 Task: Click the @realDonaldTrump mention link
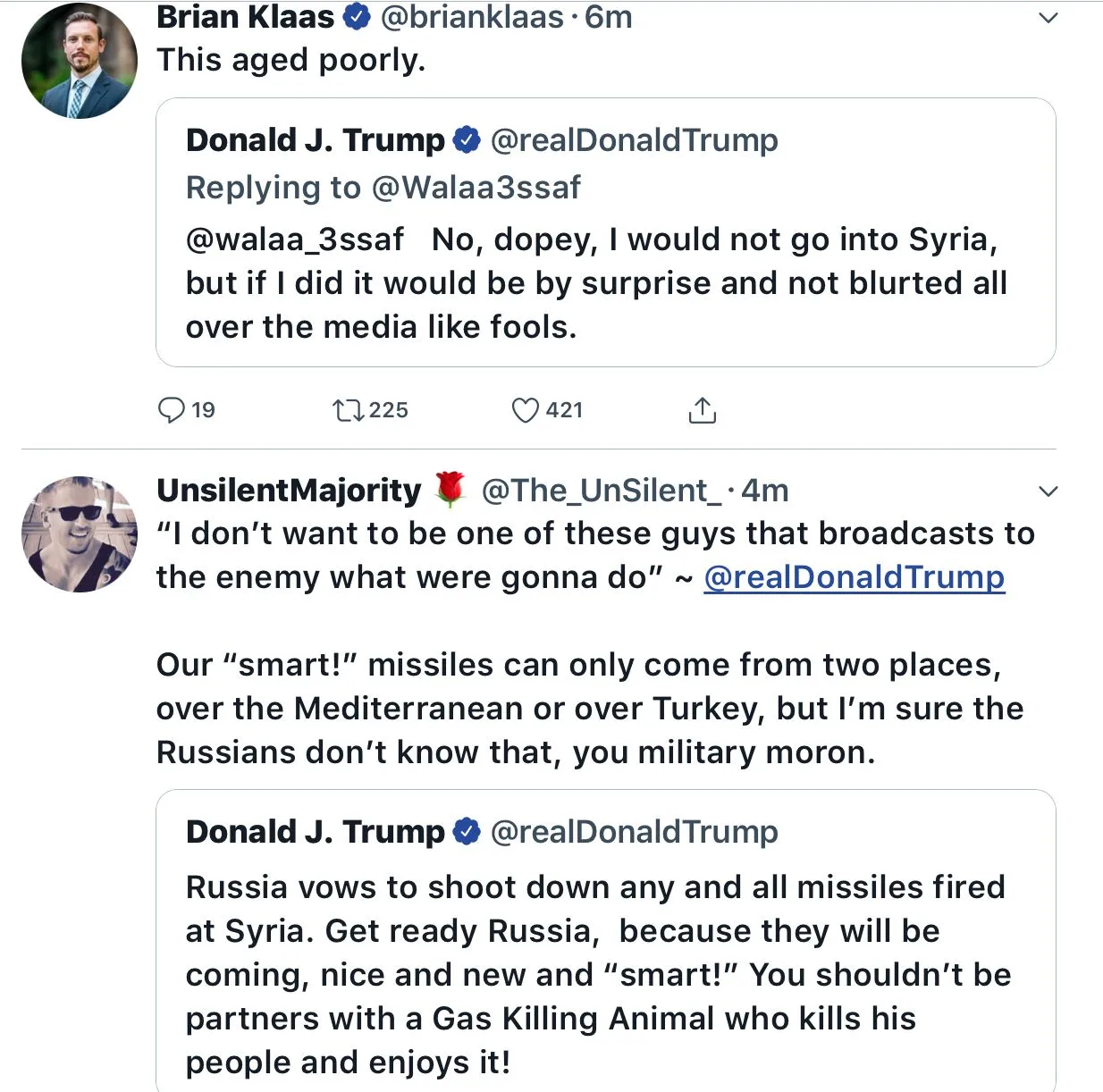[854, 577]
